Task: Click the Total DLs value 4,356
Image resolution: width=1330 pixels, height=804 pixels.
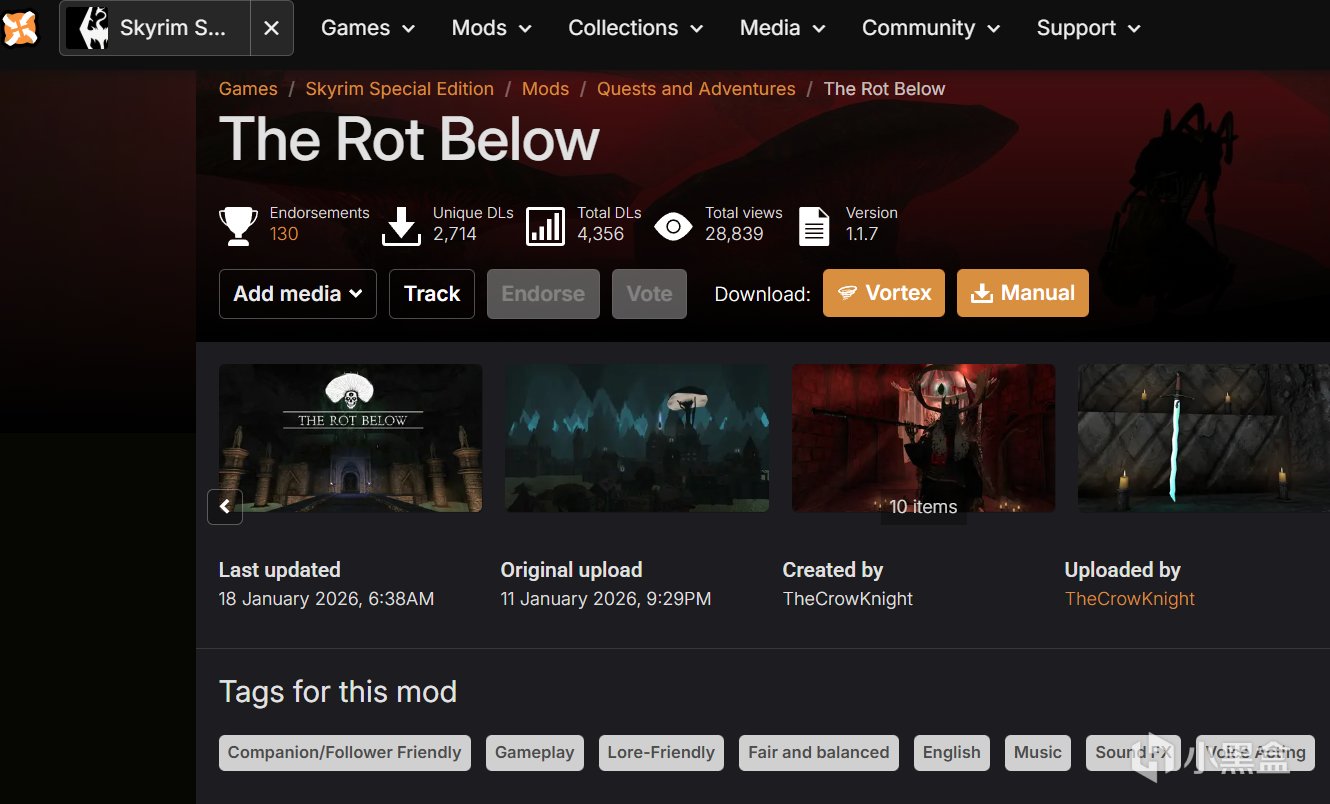Action: pyautogui.click(x=601, y=234)
